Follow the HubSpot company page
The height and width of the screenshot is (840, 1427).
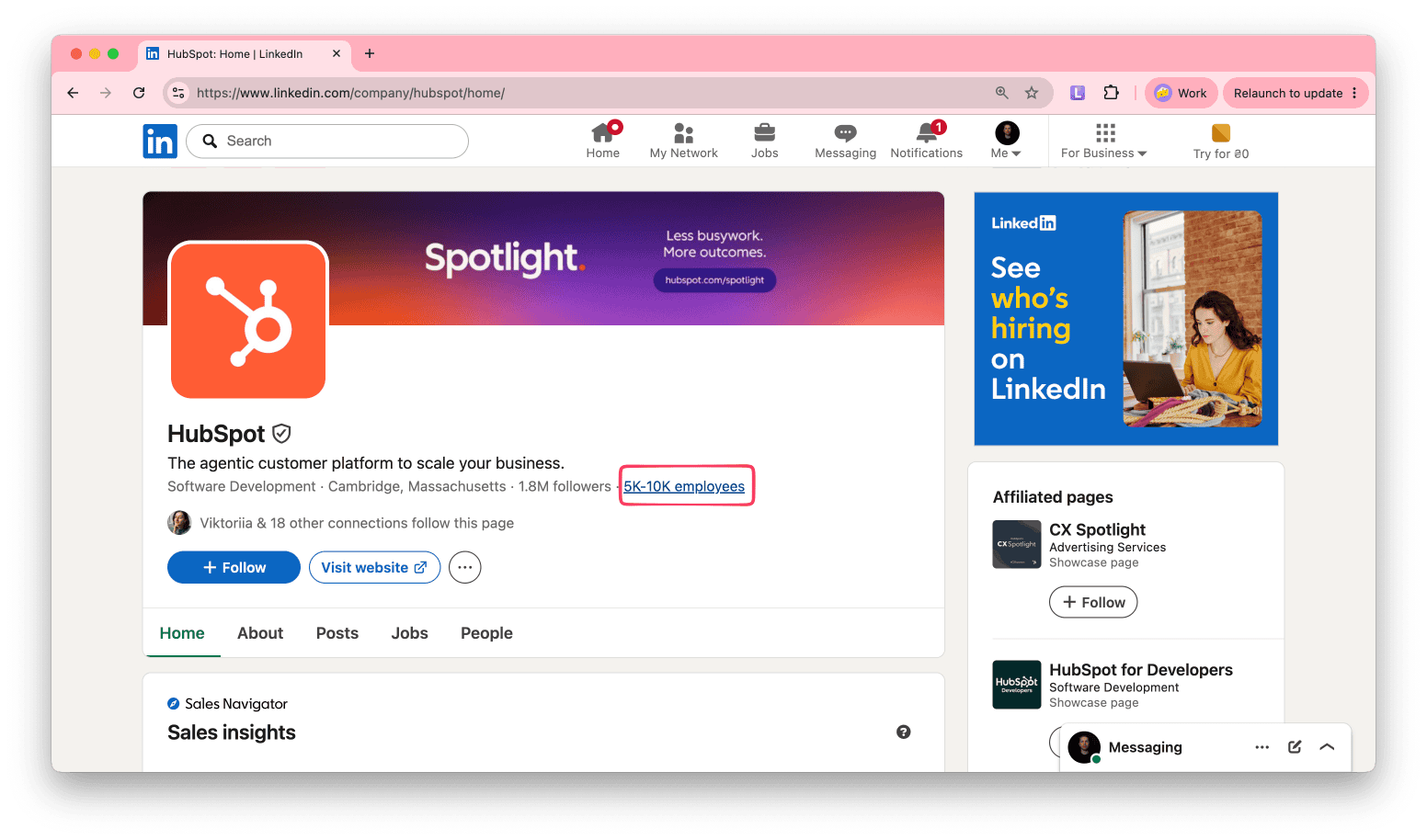click(234, 568)
